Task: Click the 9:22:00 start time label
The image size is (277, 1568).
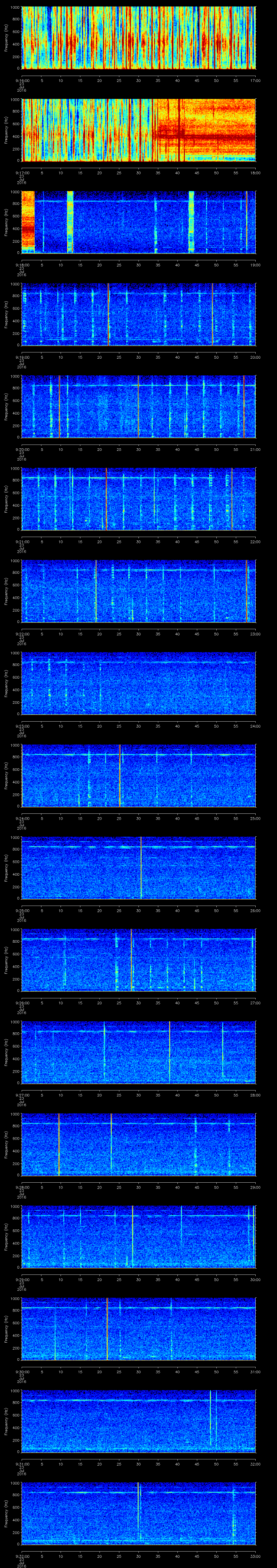Action: (x=22, y=634)
